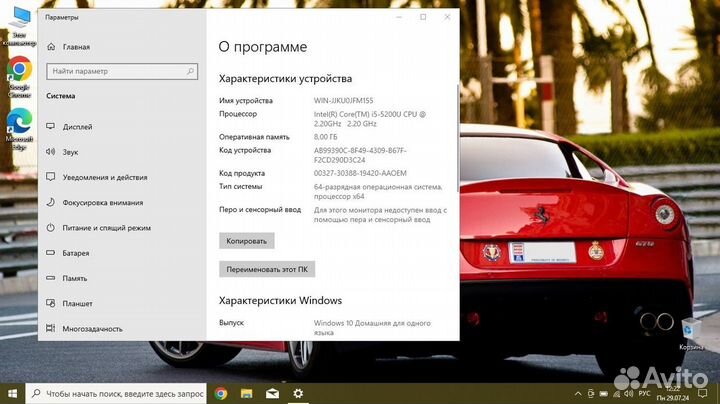Screen dimensions: 720x404
Task: Open the Звук settings page
Action: point(62,152)
